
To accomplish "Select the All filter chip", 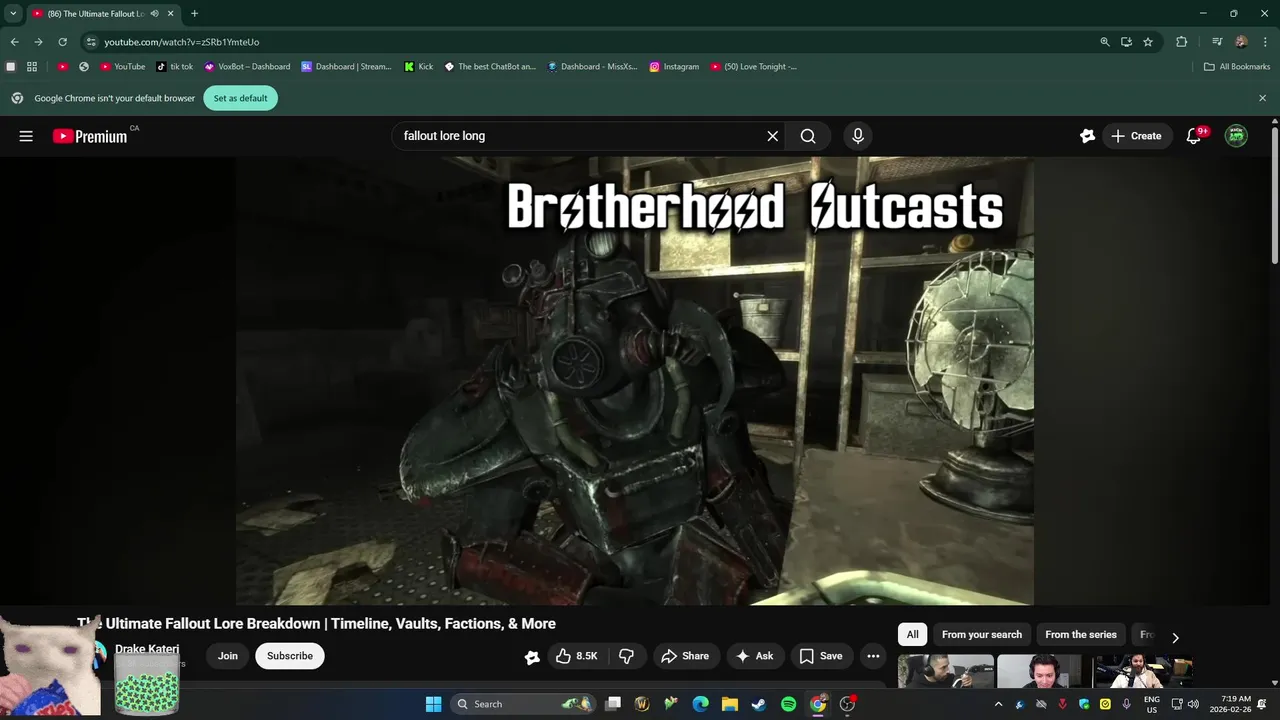I will (x=912, y=635).
